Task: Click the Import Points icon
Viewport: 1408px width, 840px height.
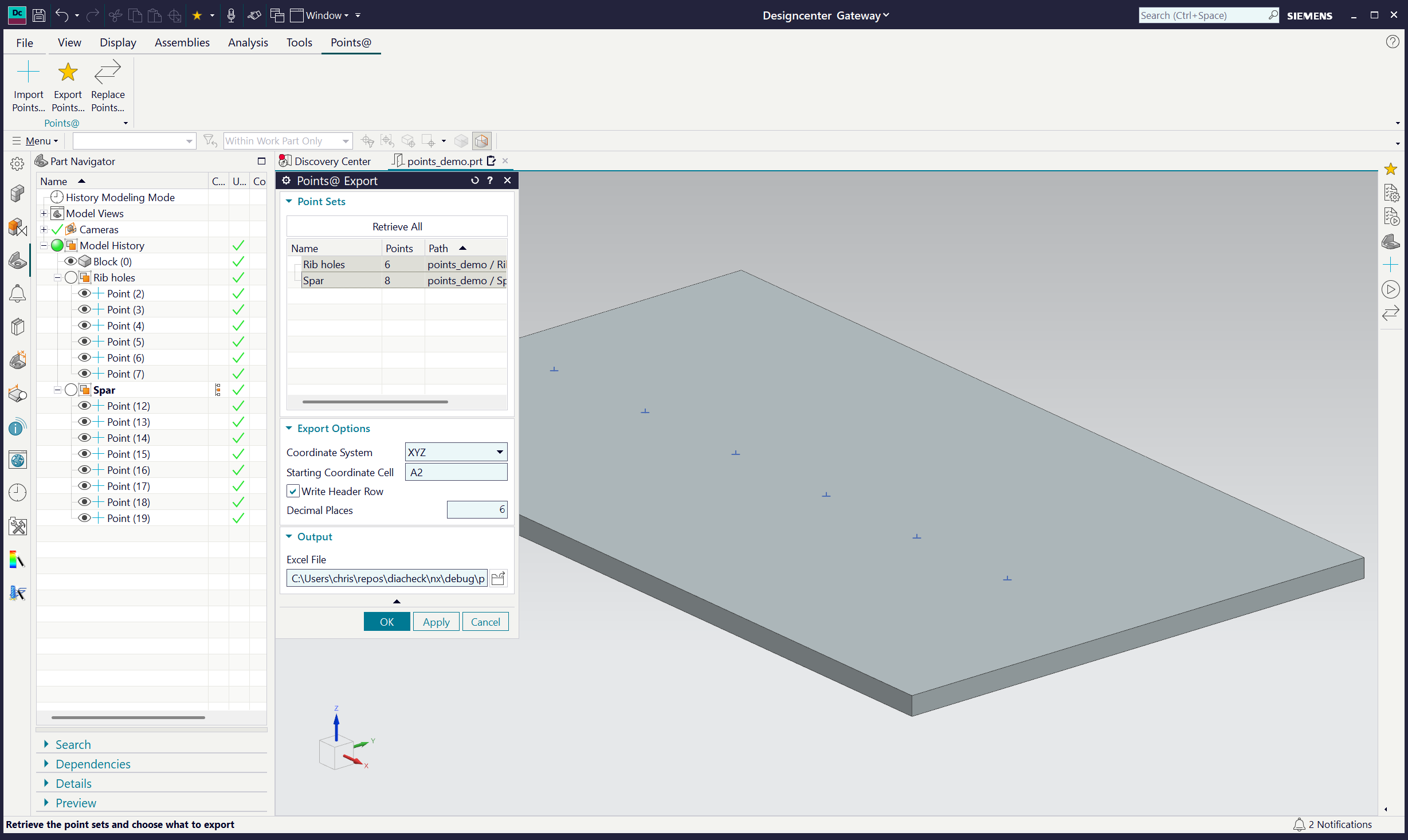Action: 28,73
